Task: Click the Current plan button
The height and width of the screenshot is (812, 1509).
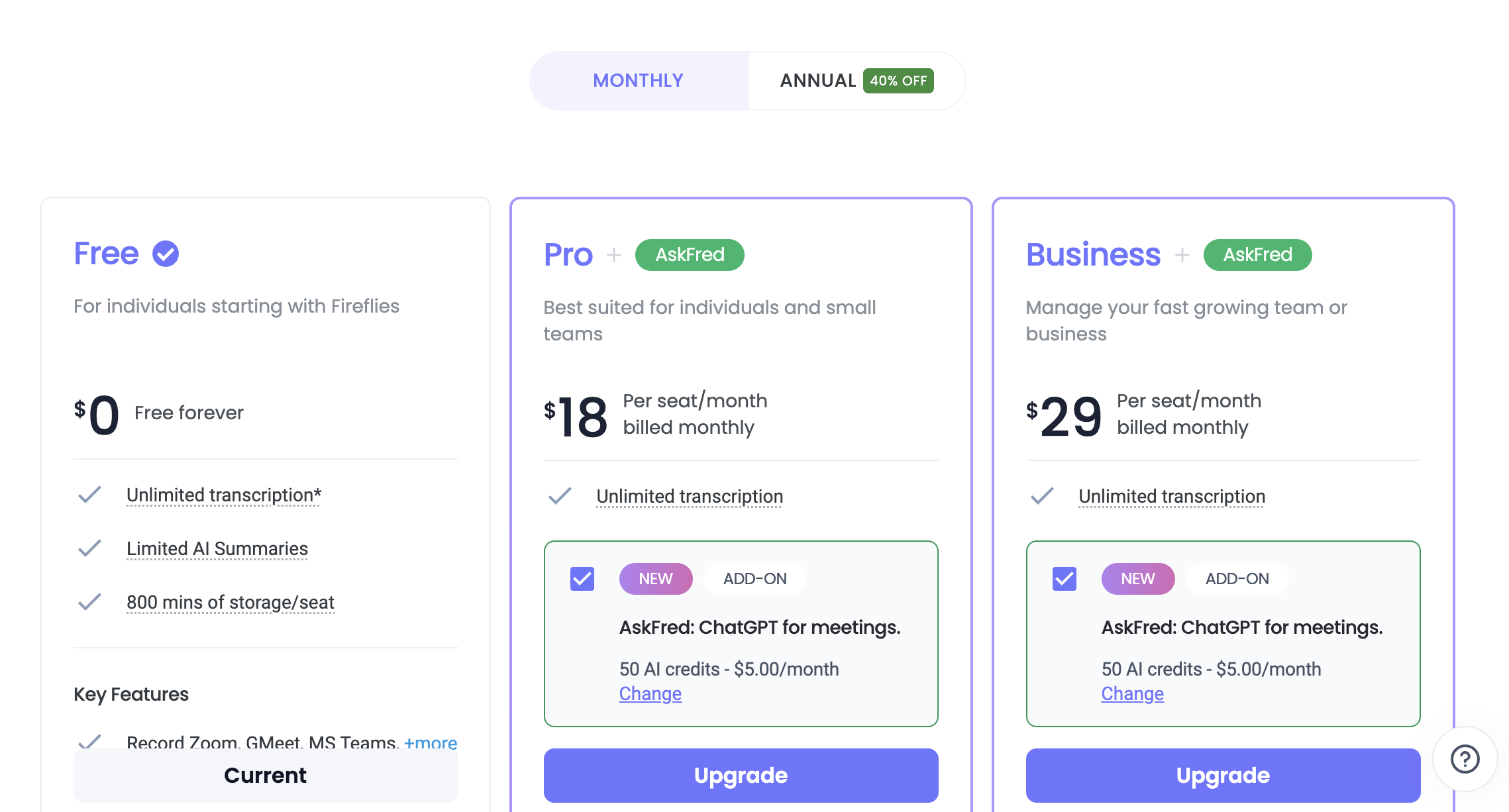Action: (265, 776)
